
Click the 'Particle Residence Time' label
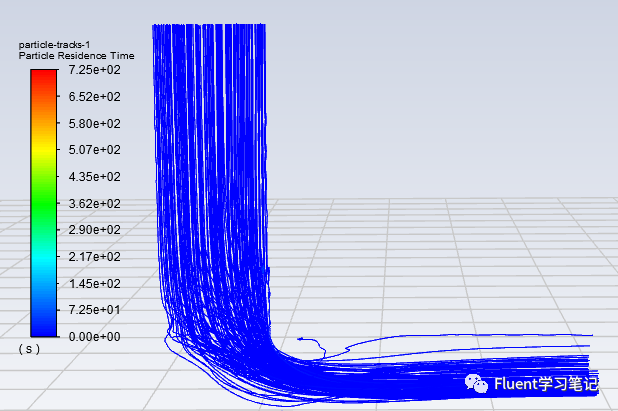pyautogui.click(x=76, y=56)
